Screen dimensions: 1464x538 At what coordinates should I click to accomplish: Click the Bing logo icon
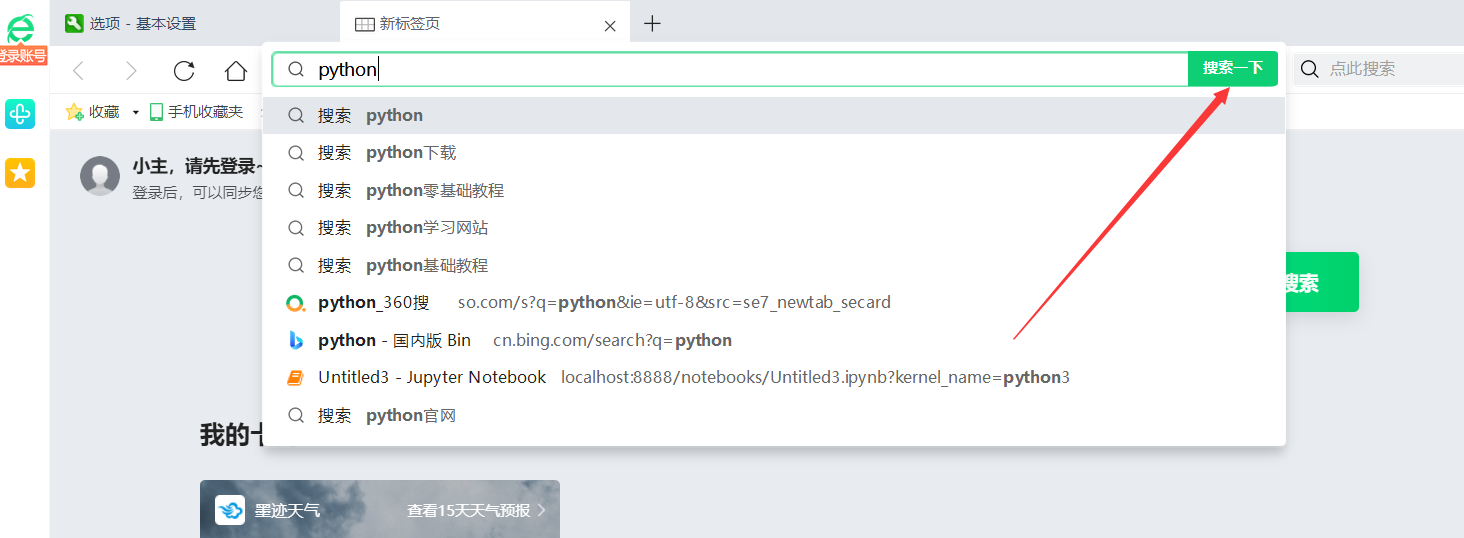[x=296, y=340]
